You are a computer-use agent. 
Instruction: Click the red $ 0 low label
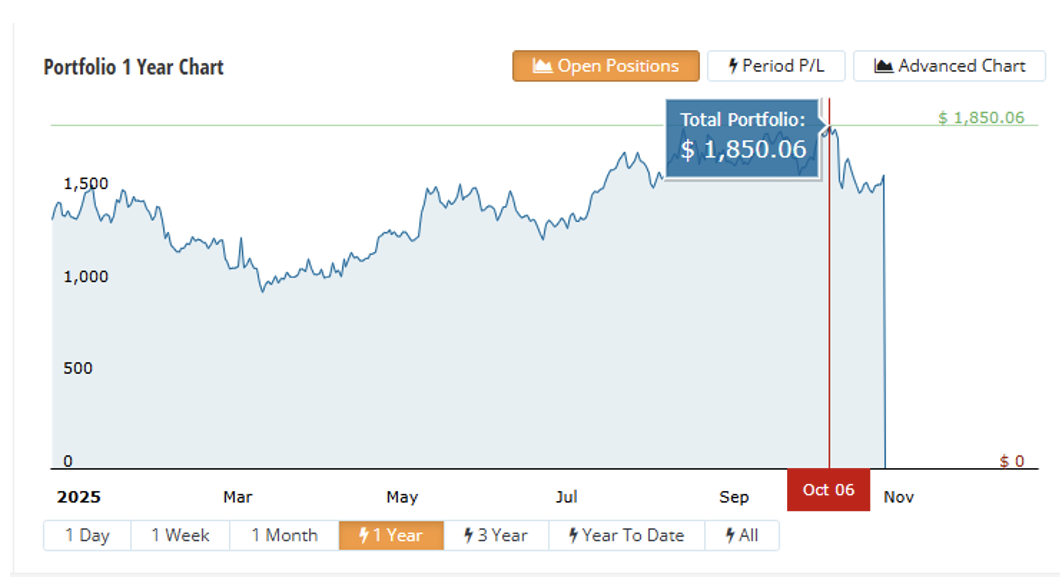coord(1012,461)
